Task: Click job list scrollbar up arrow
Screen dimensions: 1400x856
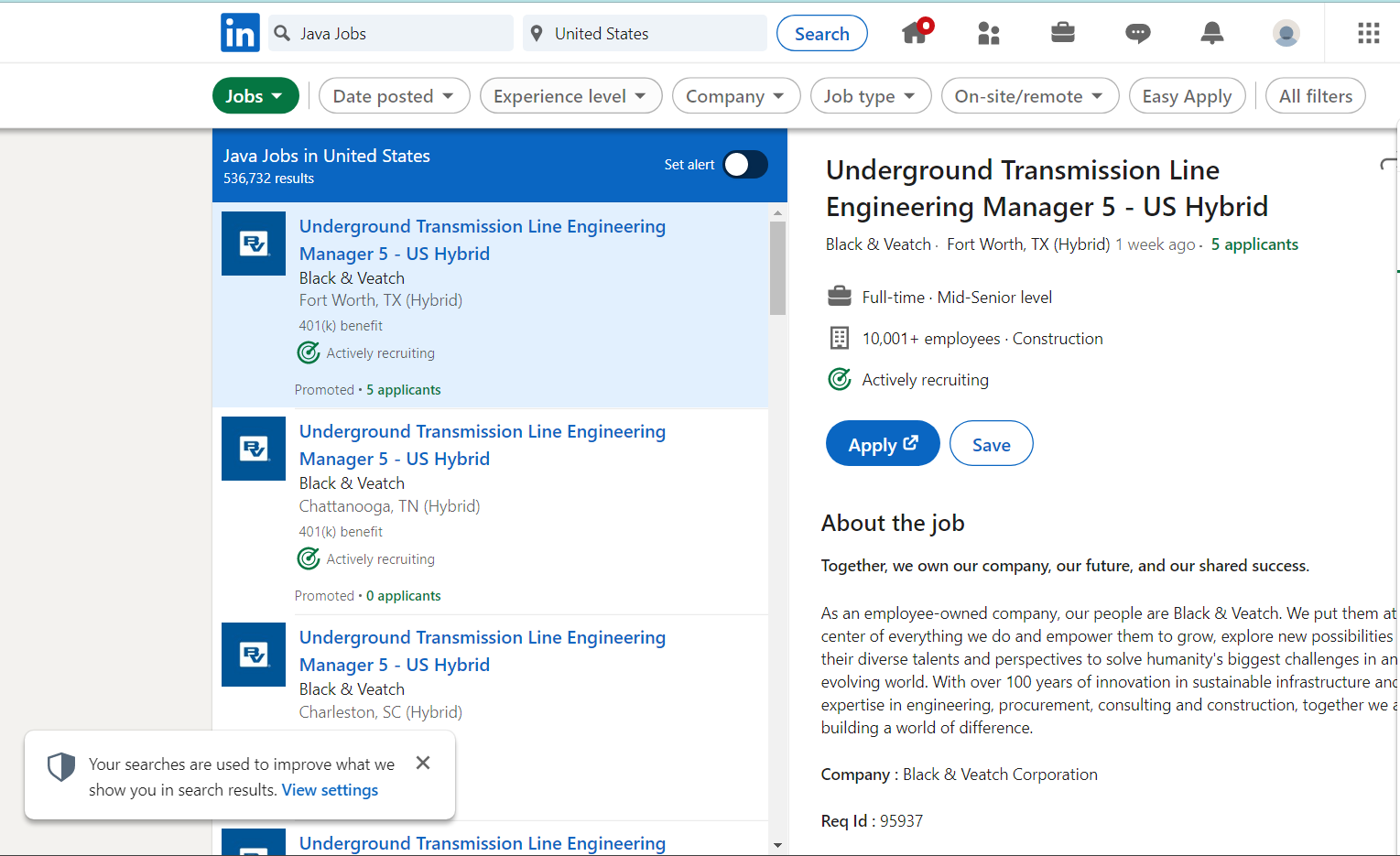Action: 778,212
